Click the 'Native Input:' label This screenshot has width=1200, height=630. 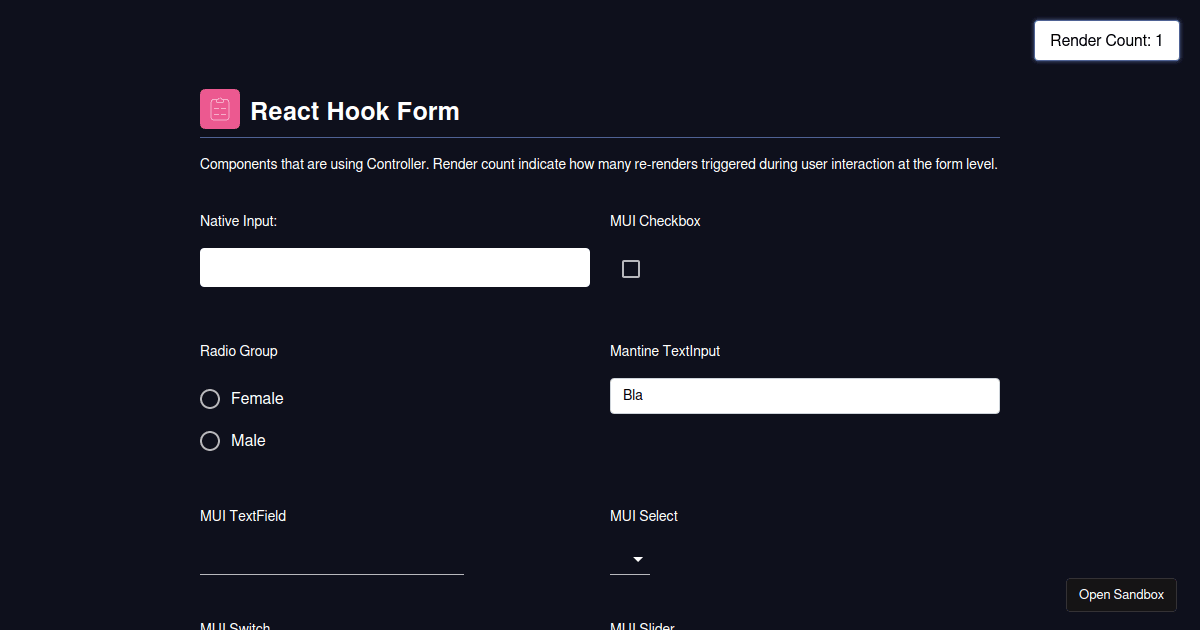238,221
